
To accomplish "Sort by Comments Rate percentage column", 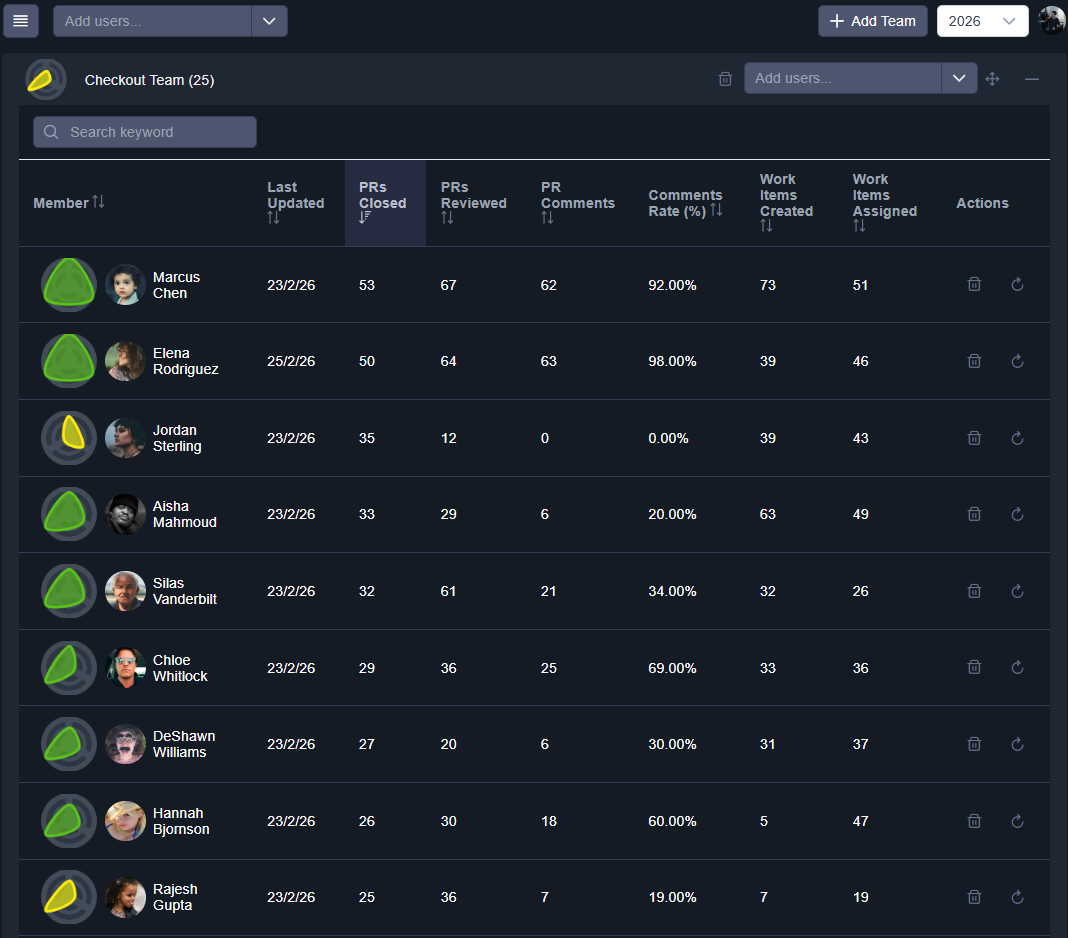I will click(x=685, y=203).
